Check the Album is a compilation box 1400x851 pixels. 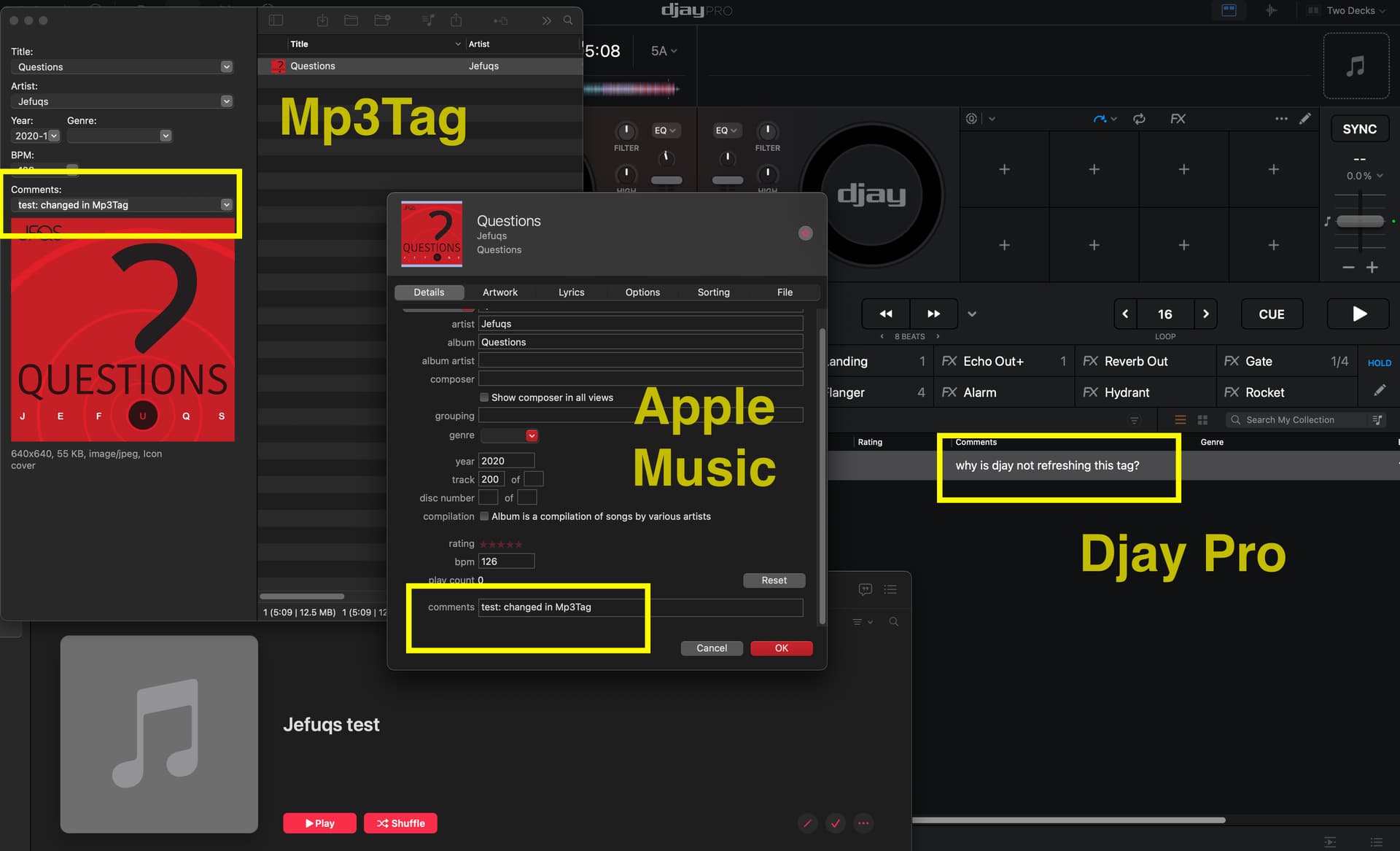click(484, 516)
